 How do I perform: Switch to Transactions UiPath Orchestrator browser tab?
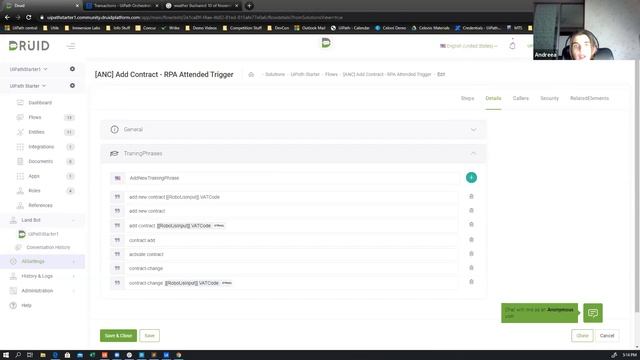122,6
